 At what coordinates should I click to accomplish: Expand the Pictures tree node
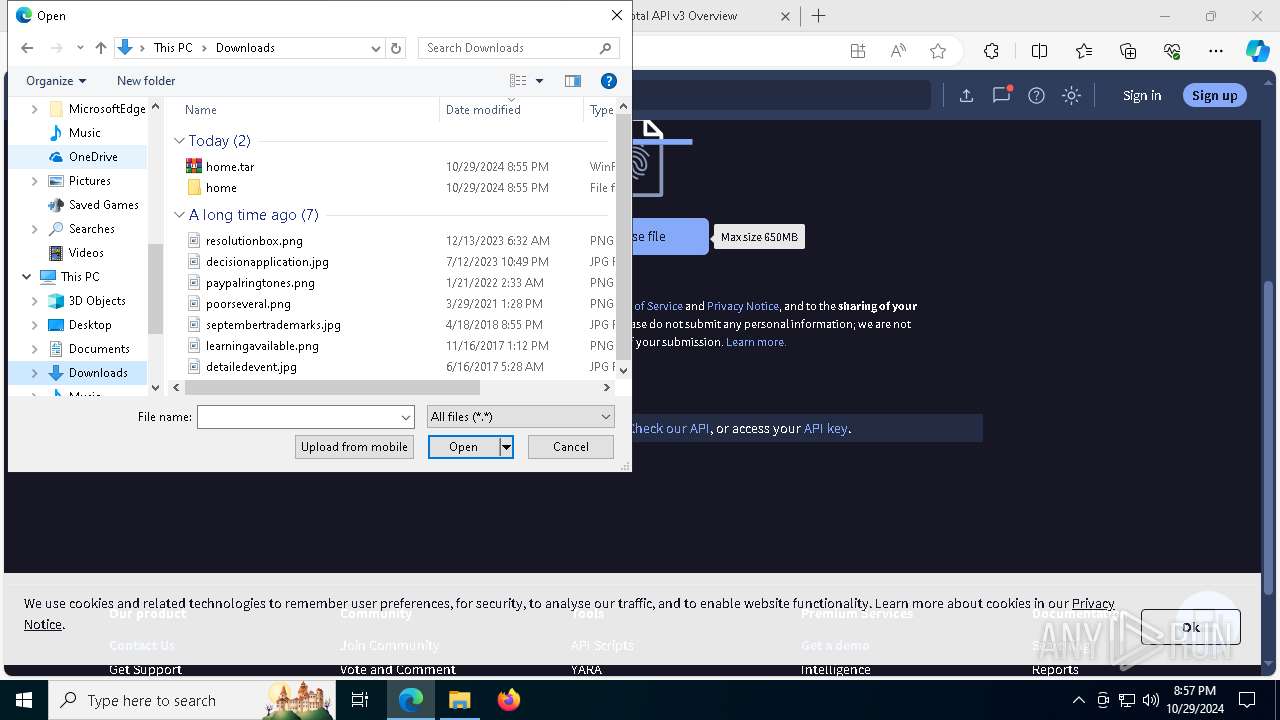[35, 181]
